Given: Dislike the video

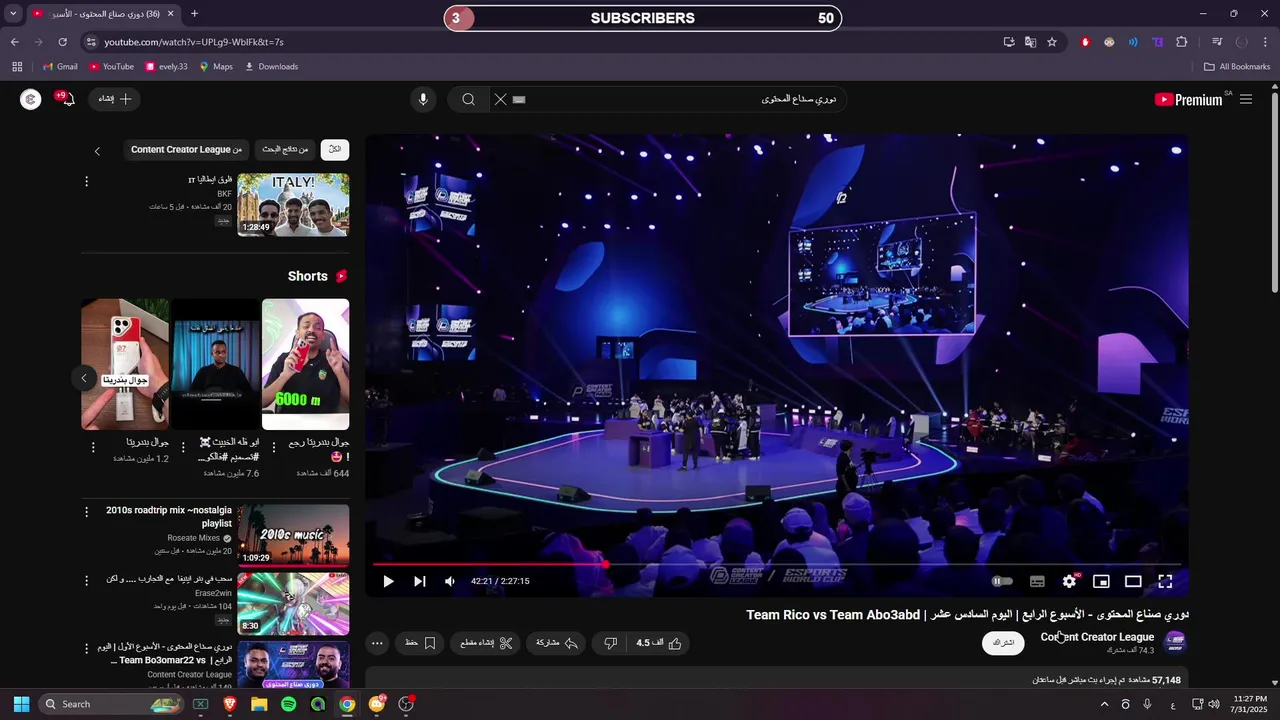Looking at the screenshot, I should point(610,643).
